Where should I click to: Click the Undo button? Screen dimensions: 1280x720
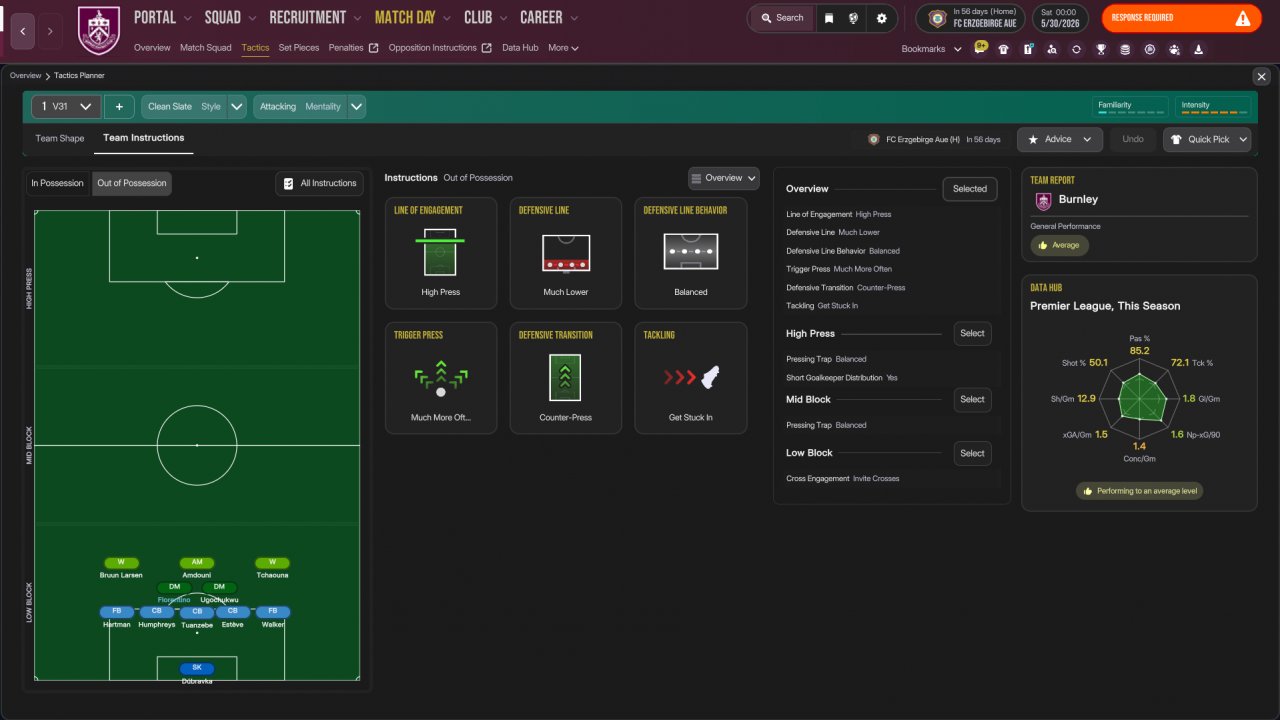click(1133, 139)
